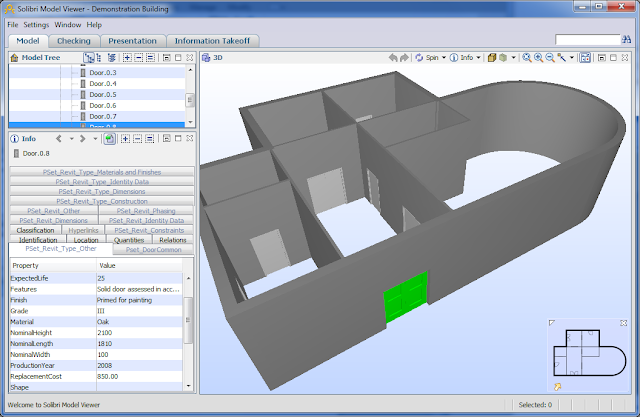This screenshot has width=640, height=417.
Task: Open the PSet_Revit_Phasing property tab
Action: click(146, 211)
